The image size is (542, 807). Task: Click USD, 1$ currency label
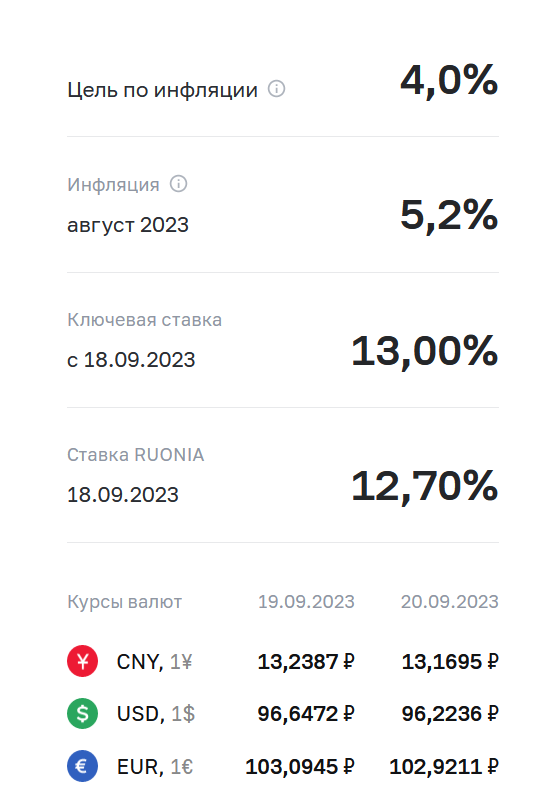pyautogui.click(x=156, y=714)
